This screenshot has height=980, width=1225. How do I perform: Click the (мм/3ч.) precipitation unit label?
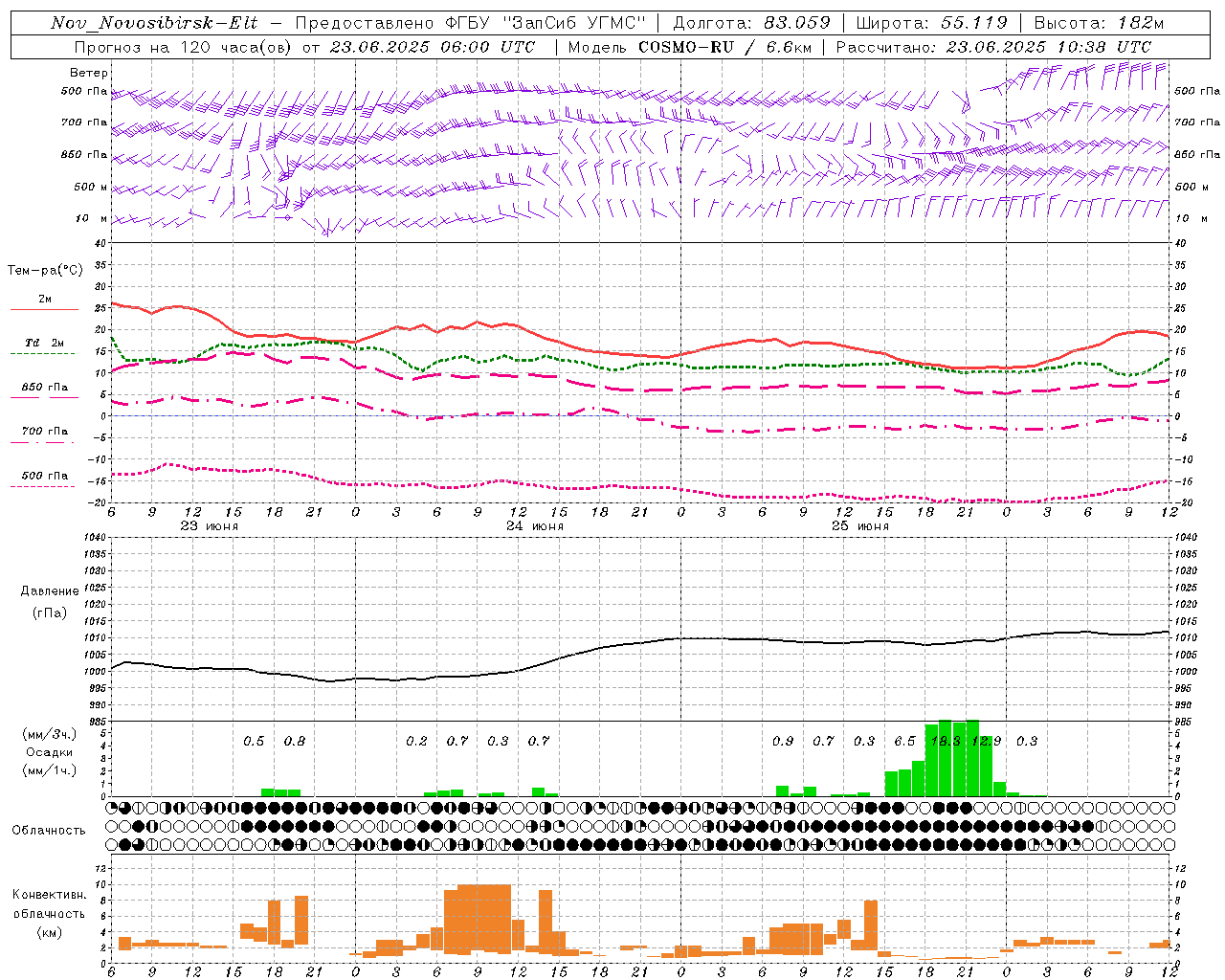point(50,734)
